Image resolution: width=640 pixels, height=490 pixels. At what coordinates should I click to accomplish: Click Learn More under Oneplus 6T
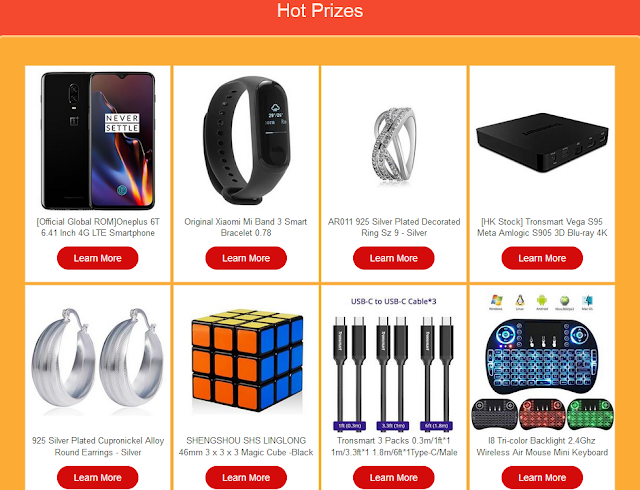(x=98, y=258)
